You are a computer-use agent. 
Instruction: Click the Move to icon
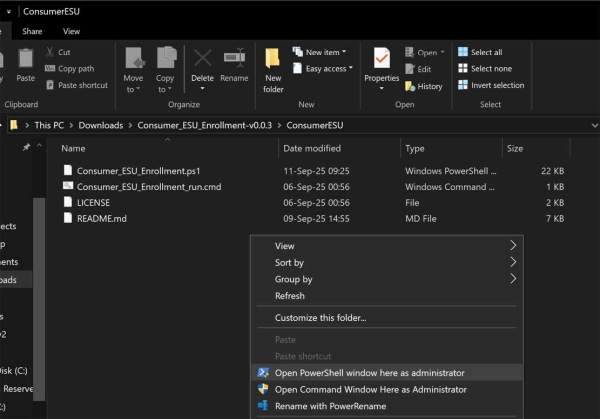[x=135, y=58]
